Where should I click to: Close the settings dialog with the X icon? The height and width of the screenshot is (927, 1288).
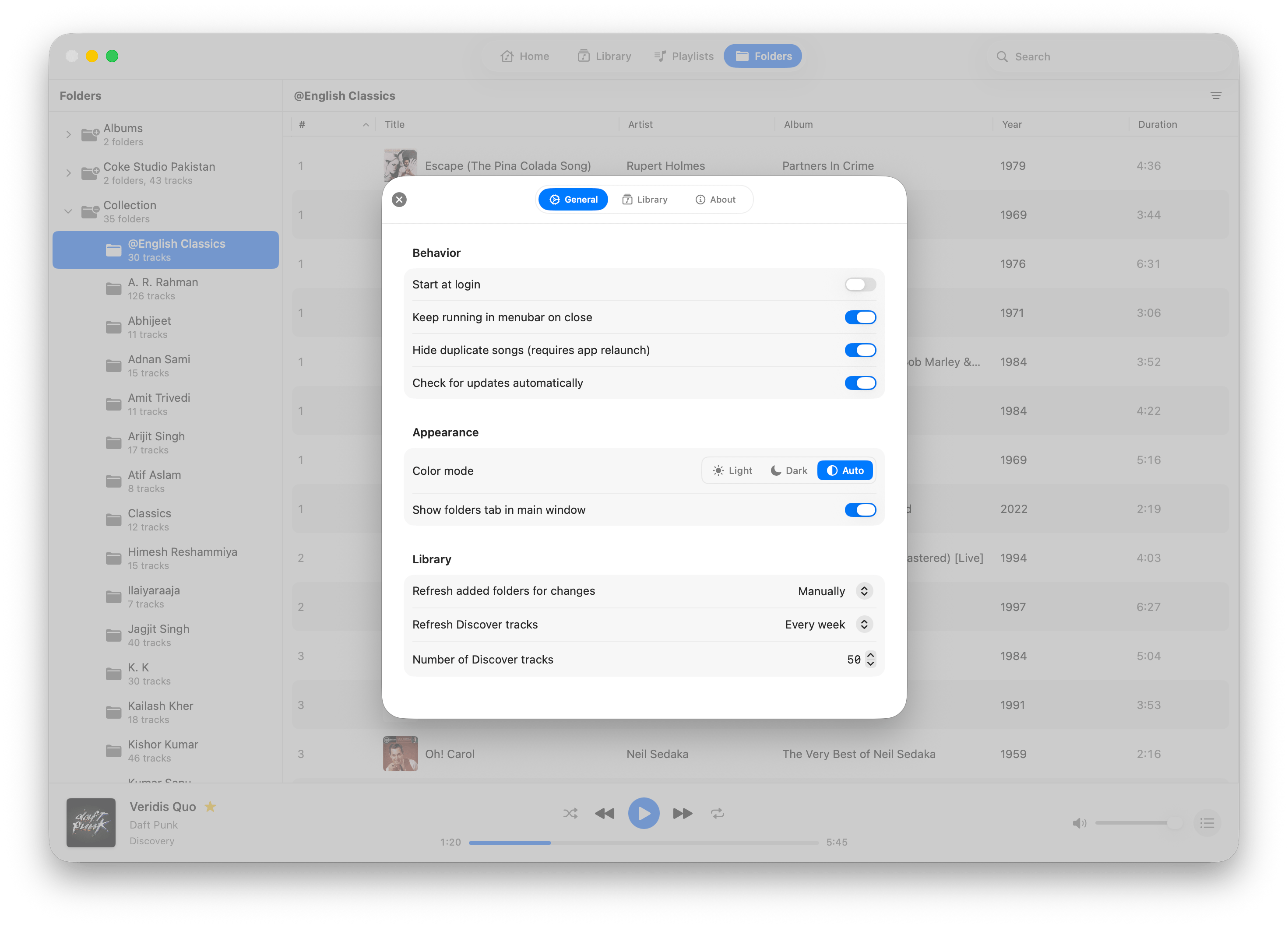(x=399, y=199)
